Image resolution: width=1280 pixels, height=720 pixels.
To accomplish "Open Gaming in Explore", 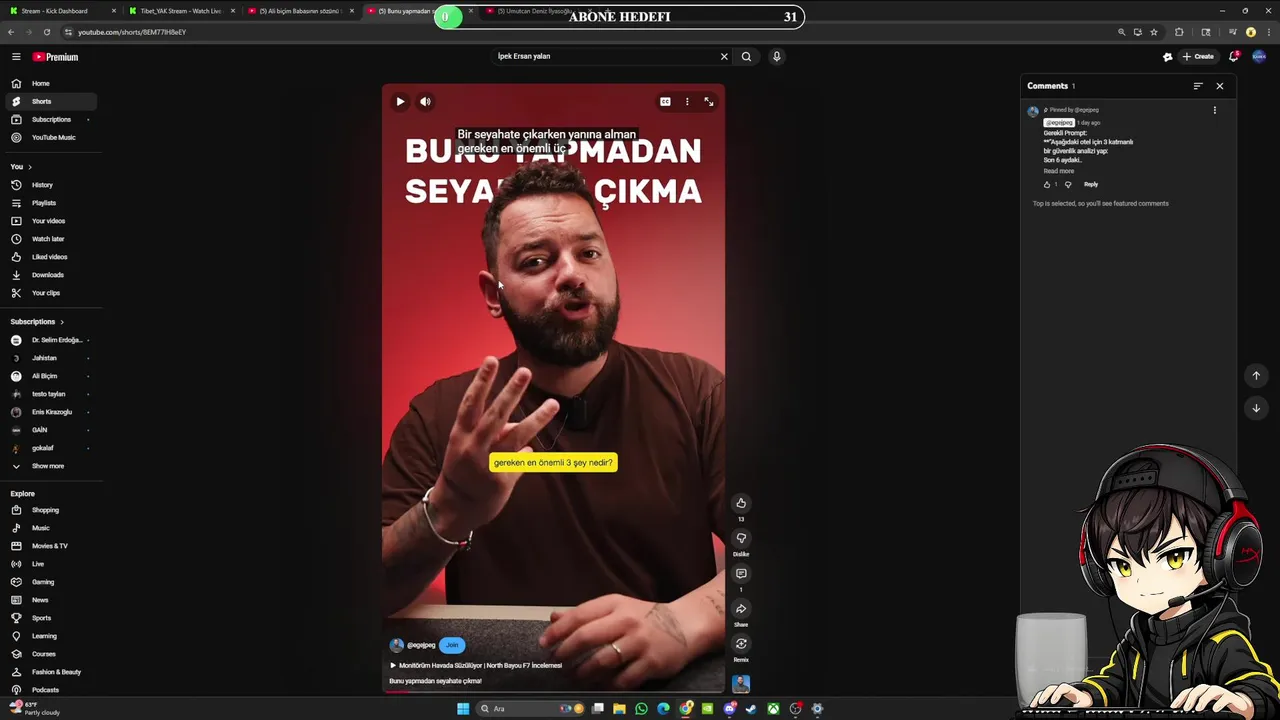I will (50, 582).
